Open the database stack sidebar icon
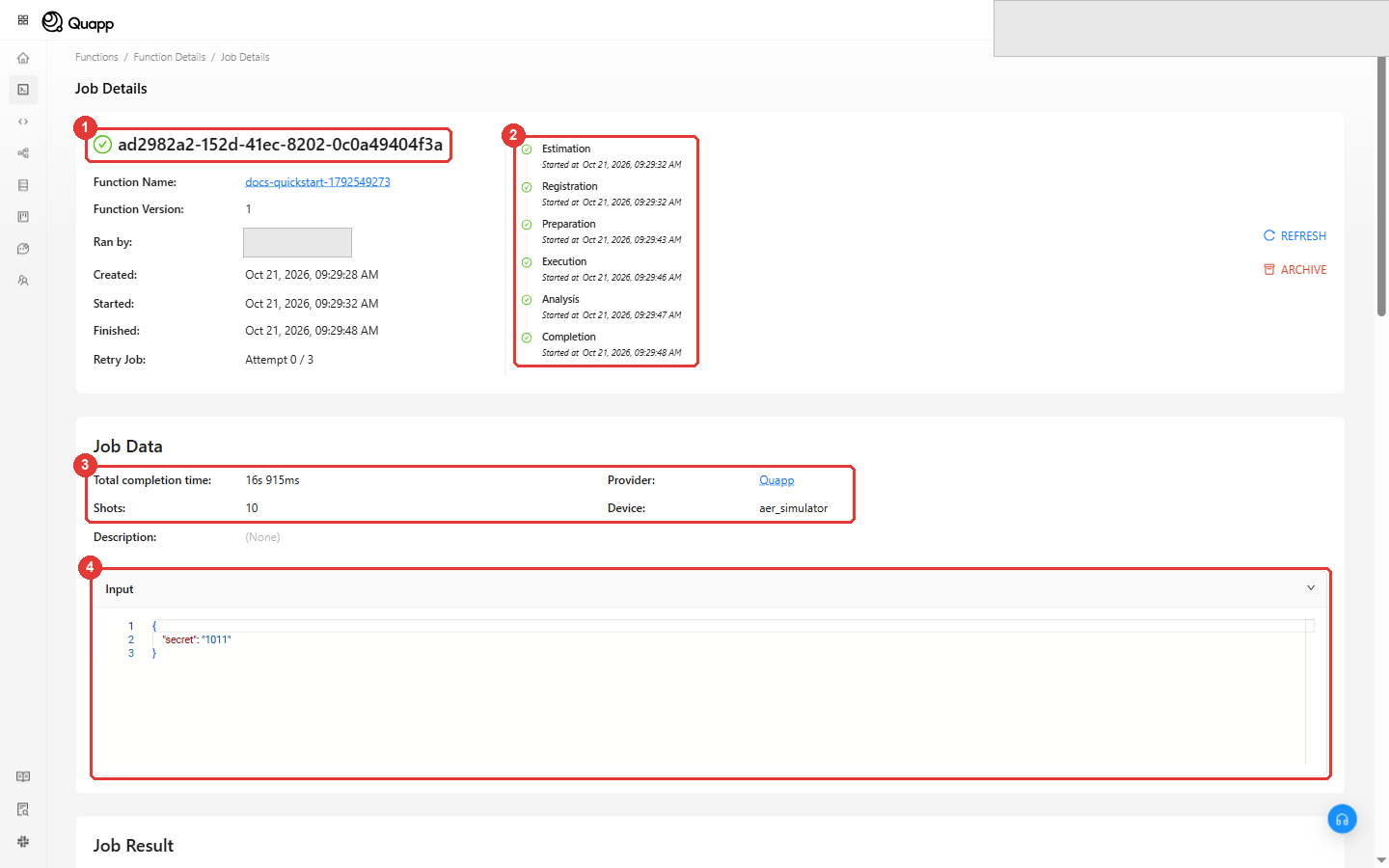 pos(23,185)
